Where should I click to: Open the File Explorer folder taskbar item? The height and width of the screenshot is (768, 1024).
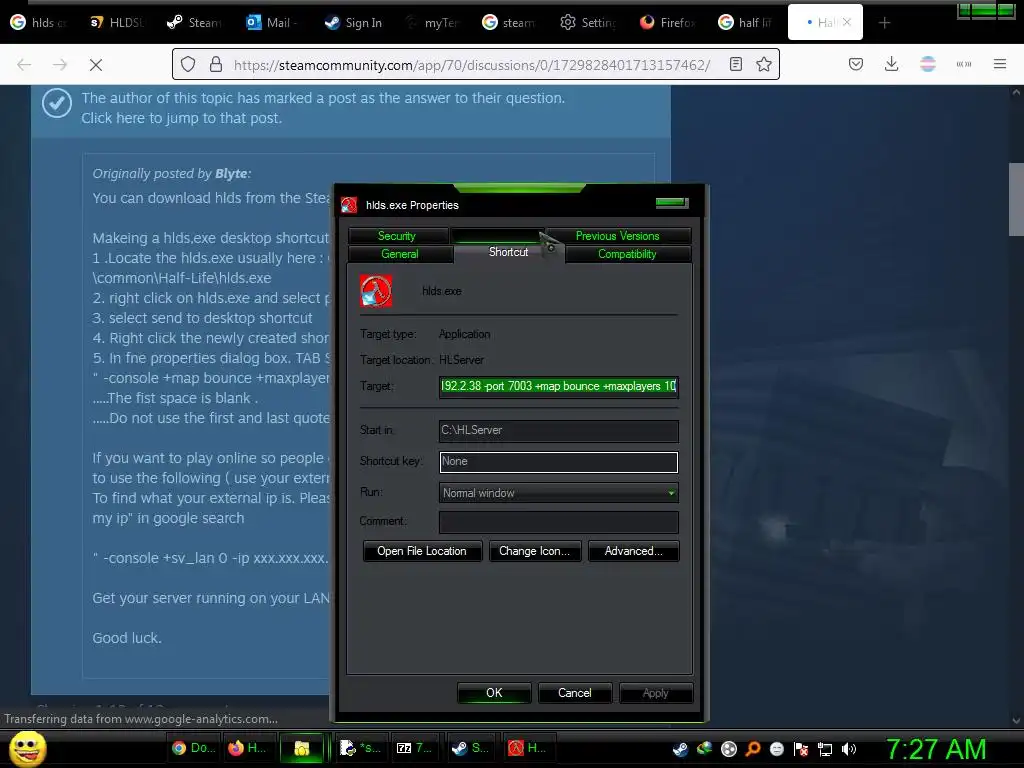(x=302, y=748)
